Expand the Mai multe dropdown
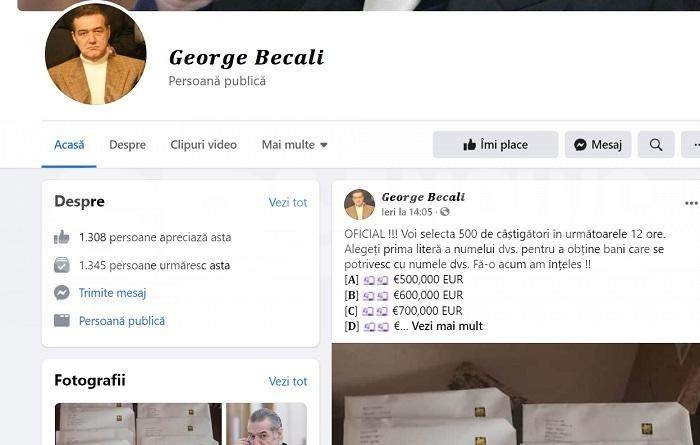Viewport: 700px width, 445px height. click(x=295, y=145)
